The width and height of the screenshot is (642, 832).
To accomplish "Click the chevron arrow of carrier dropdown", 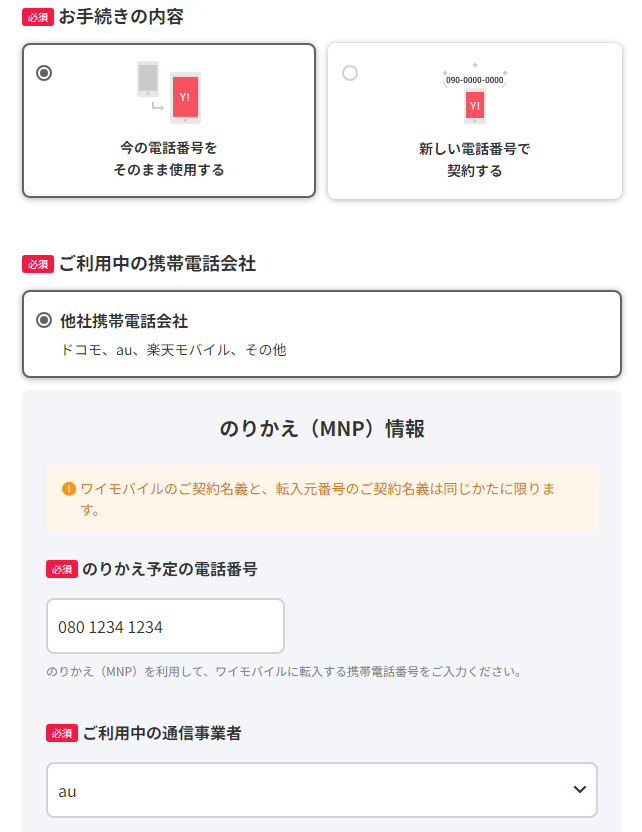I will click(580, 790).
